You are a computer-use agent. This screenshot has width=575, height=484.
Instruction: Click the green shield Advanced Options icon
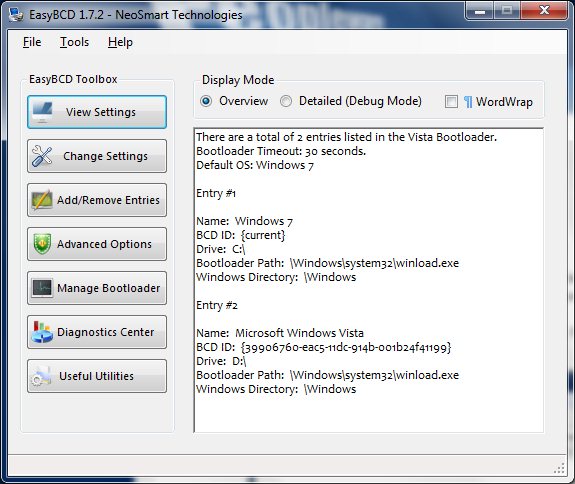point(42,244)
